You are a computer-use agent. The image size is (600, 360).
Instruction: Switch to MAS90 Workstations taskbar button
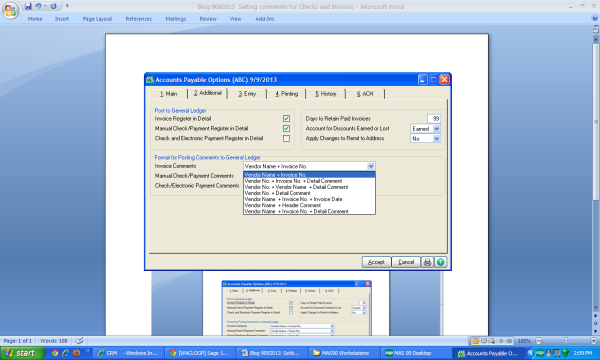(344, 353)
